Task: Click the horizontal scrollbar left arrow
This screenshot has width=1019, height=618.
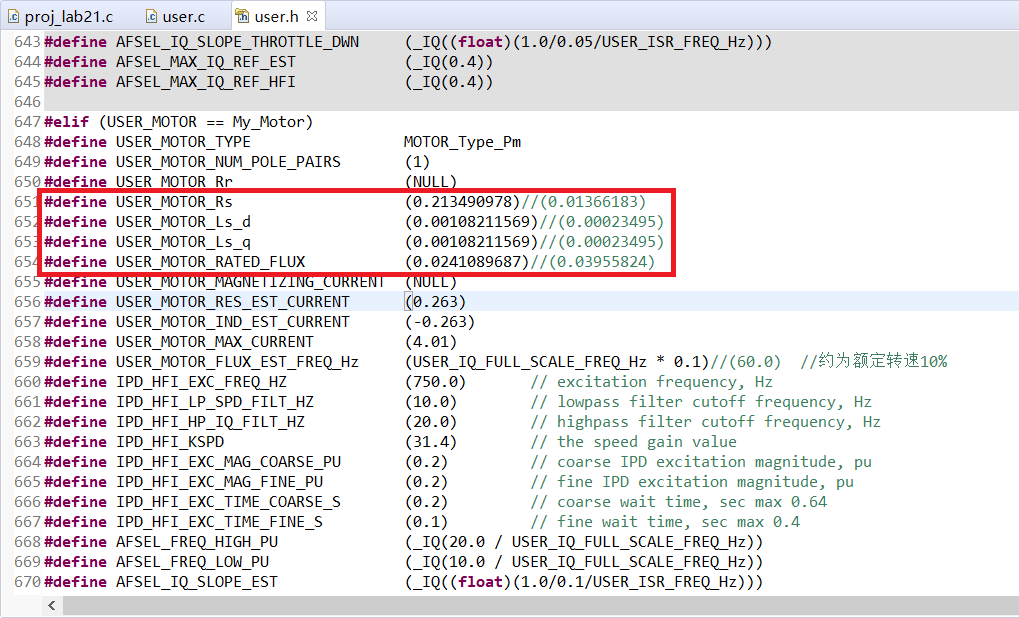Action: click(52, 606)
